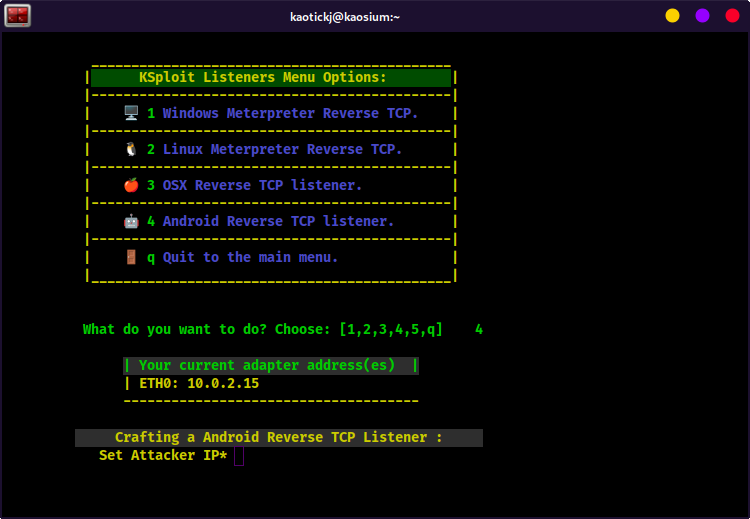Click the 'Set Attacker IP*' label
This screenshot has width=750, height=519.
tap(163, 455)
